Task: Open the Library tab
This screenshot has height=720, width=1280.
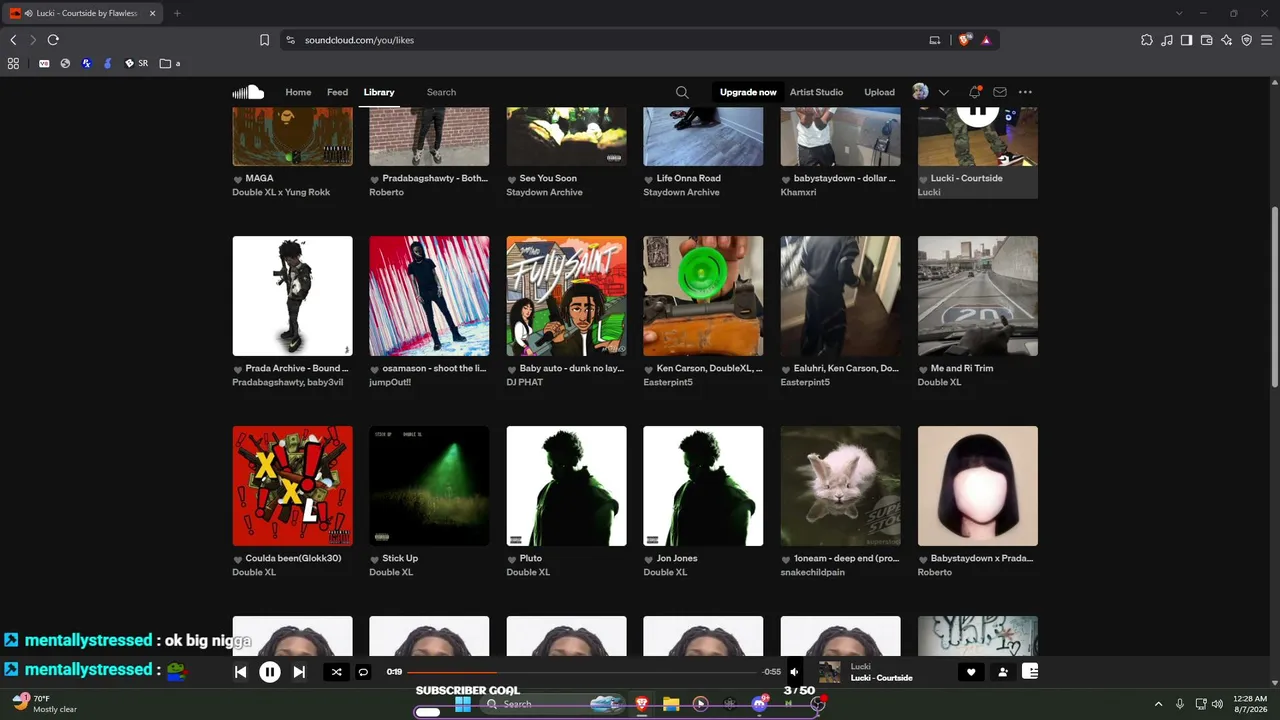Action: click(x=379, y=92)
